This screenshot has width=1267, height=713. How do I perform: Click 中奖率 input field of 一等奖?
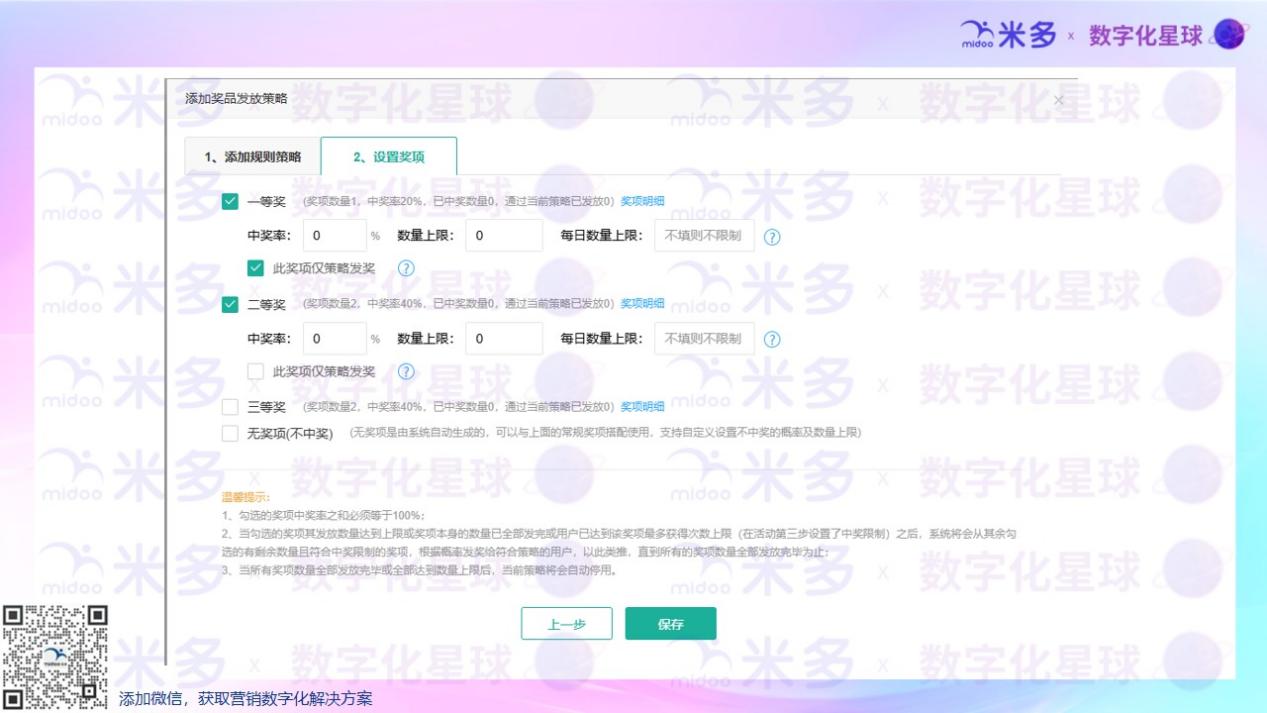click(334, 236)
